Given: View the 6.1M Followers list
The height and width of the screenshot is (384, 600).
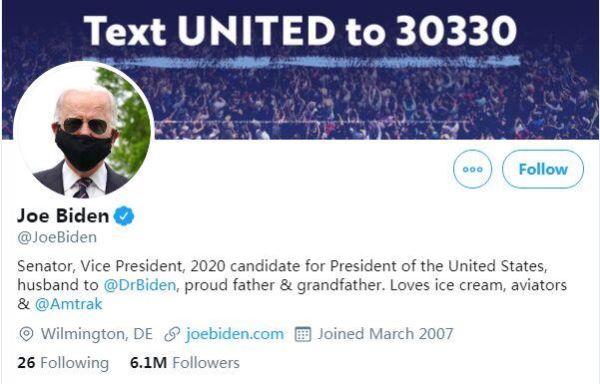Looking at the screenshot, I should point(185,363).
